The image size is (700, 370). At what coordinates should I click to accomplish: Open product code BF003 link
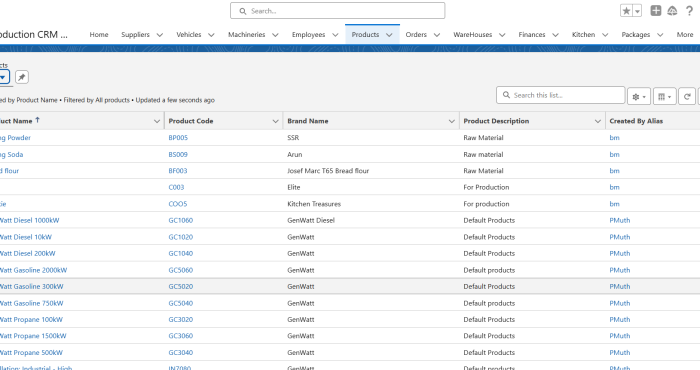[x=178, y=170]
